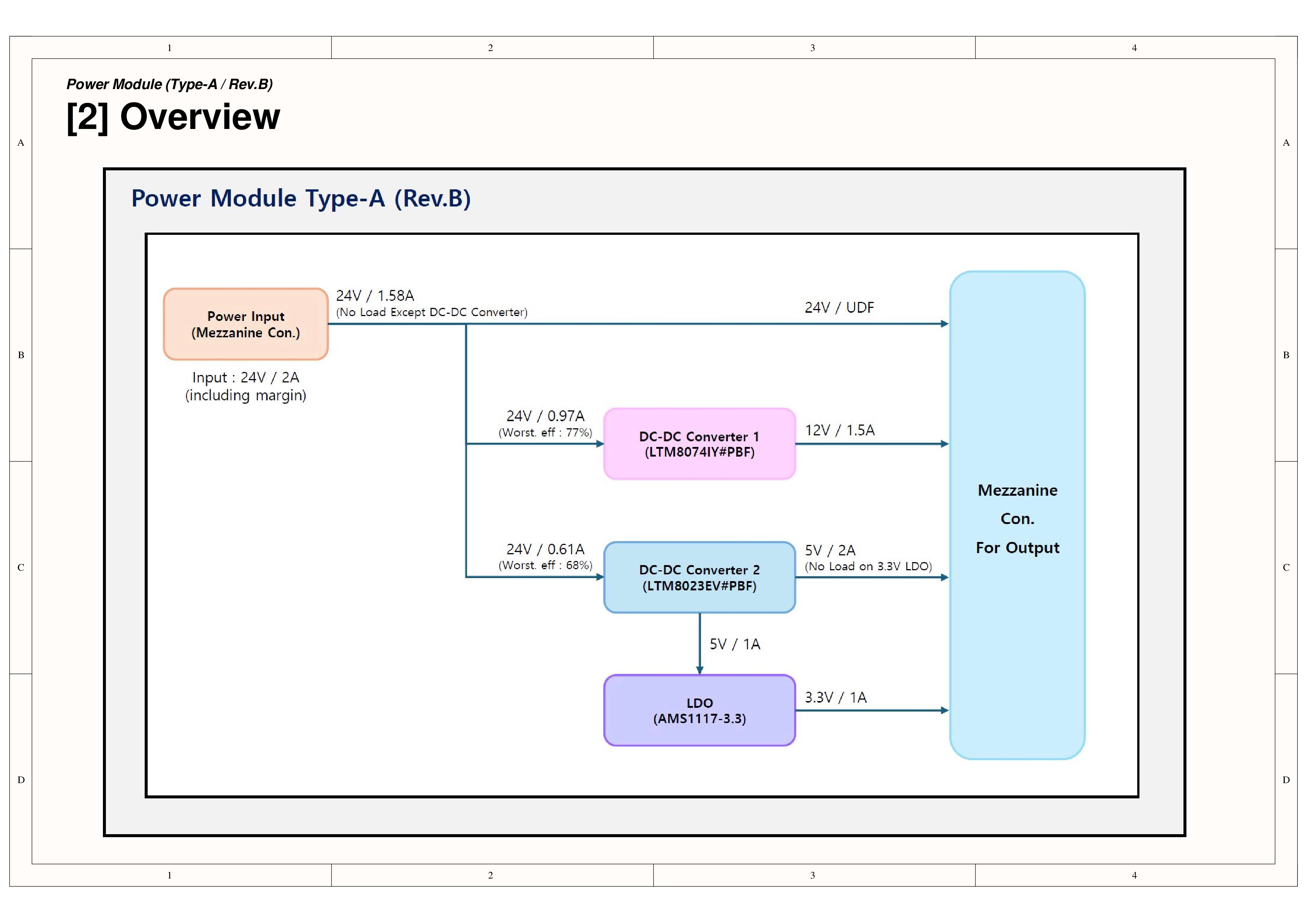
Task: Click the 'Input : 24V / 2A' note
Action: pyautogui.click(x=246, y=378)
